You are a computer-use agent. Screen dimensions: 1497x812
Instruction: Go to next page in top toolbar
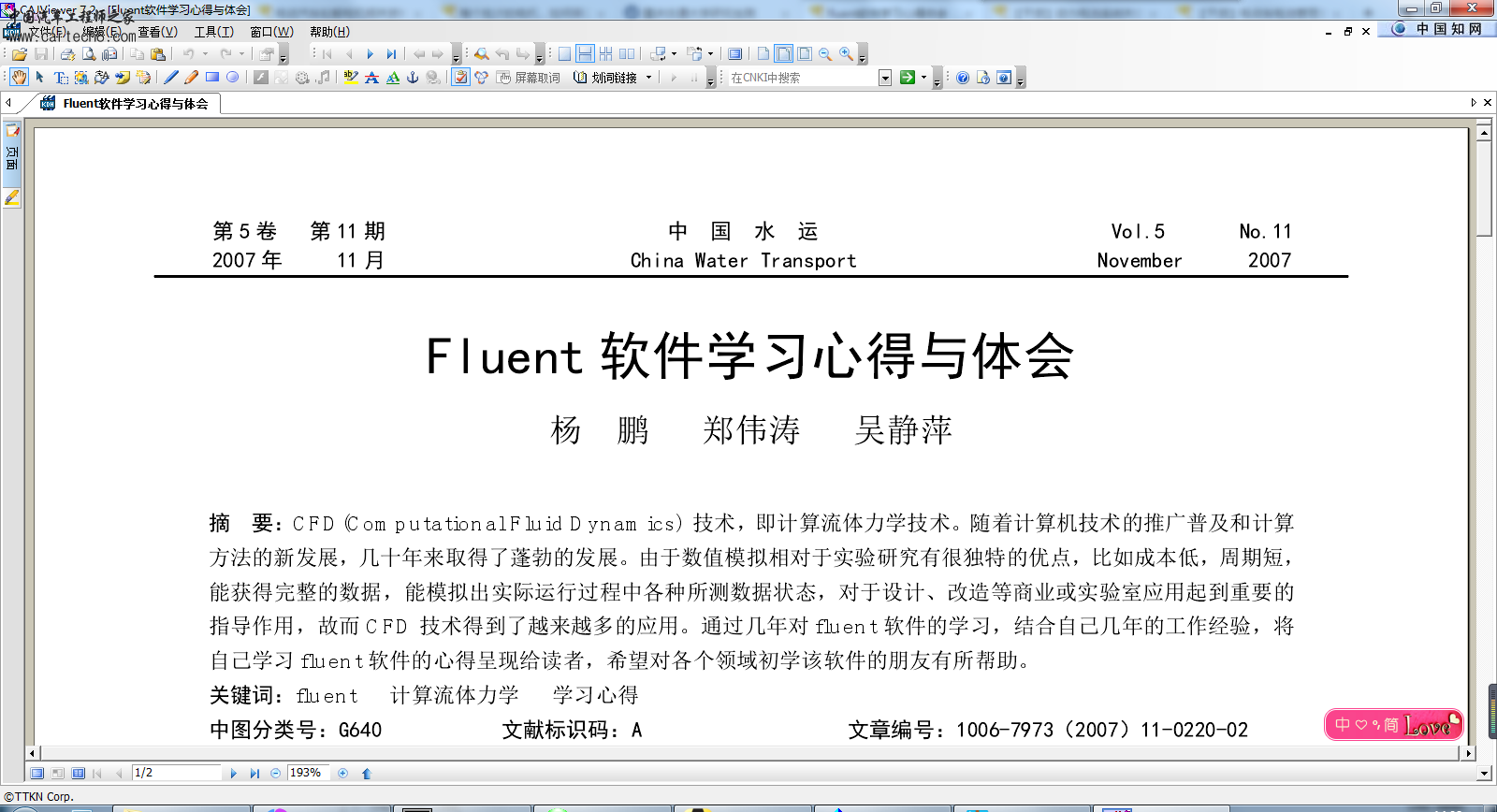371,54
